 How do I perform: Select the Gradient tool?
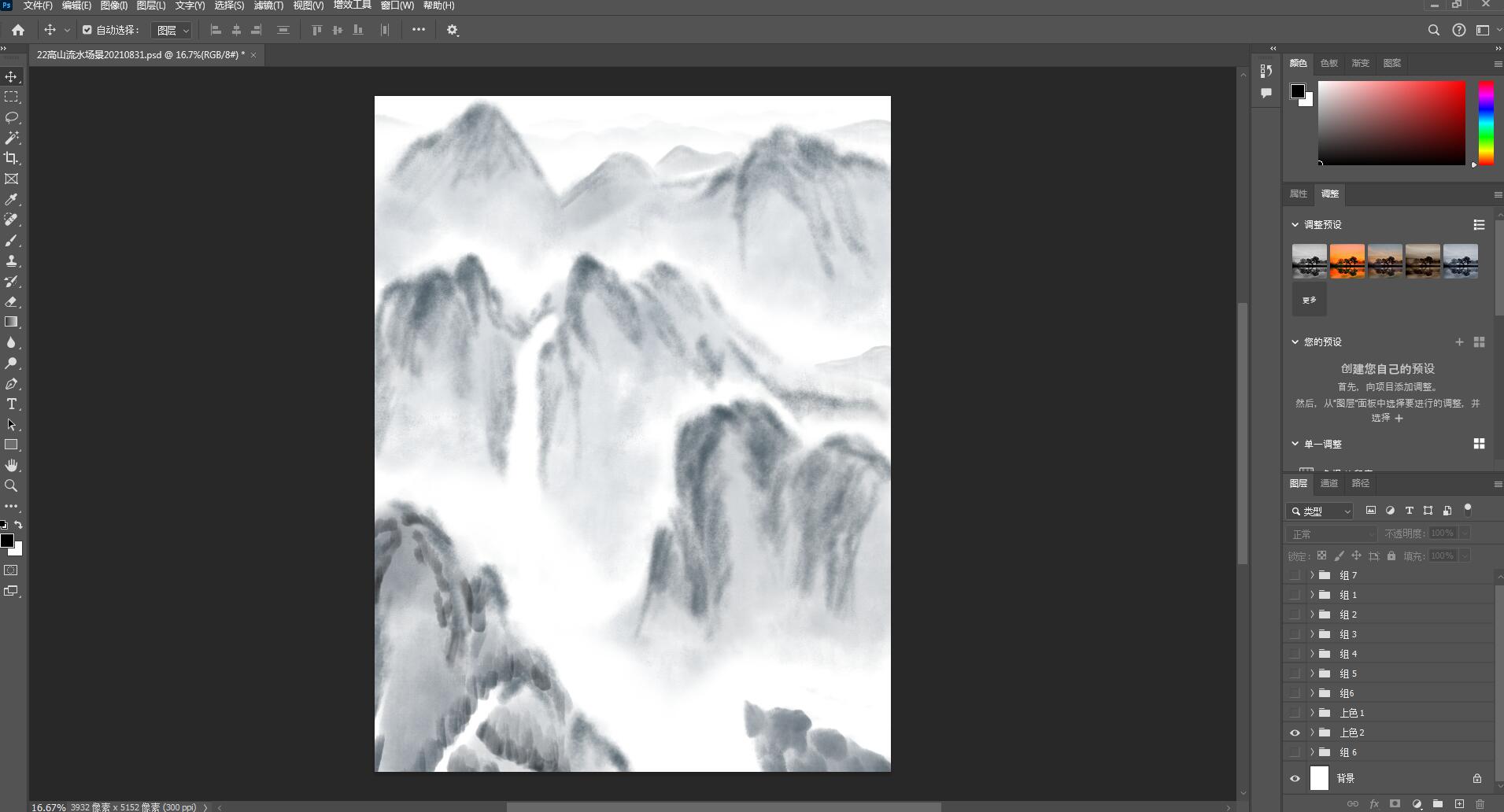(x=11, y=322)
